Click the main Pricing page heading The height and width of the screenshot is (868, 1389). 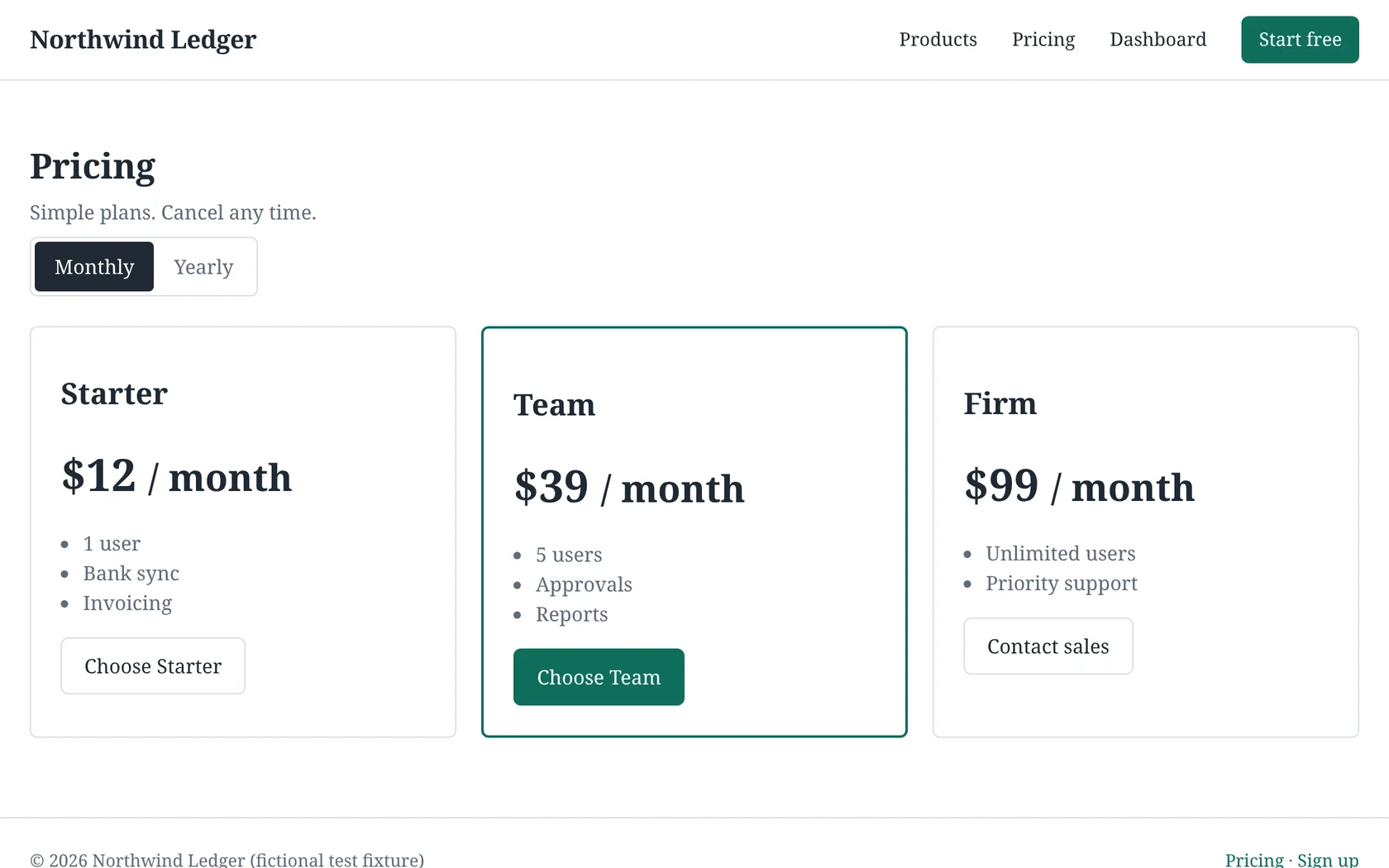pyautogui.click(x=93, y=166)
